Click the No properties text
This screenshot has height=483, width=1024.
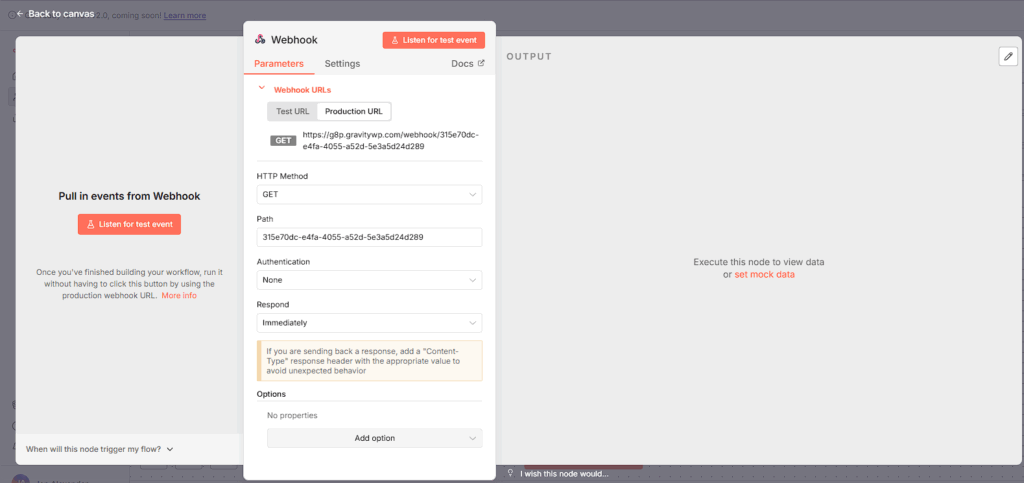click(292, 415)
